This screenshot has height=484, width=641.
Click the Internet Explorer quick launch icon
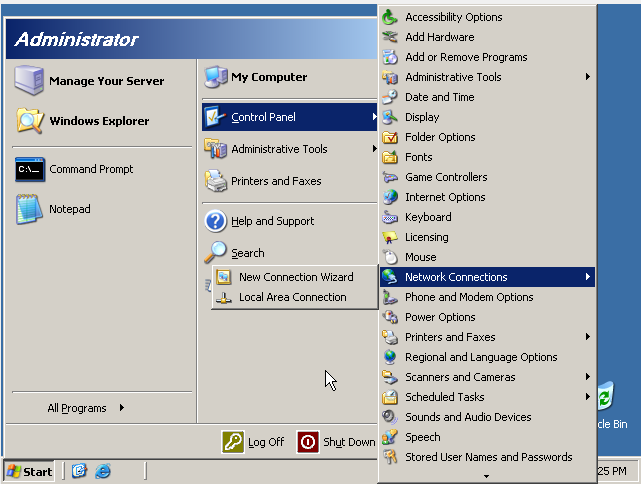coord(103,471)
